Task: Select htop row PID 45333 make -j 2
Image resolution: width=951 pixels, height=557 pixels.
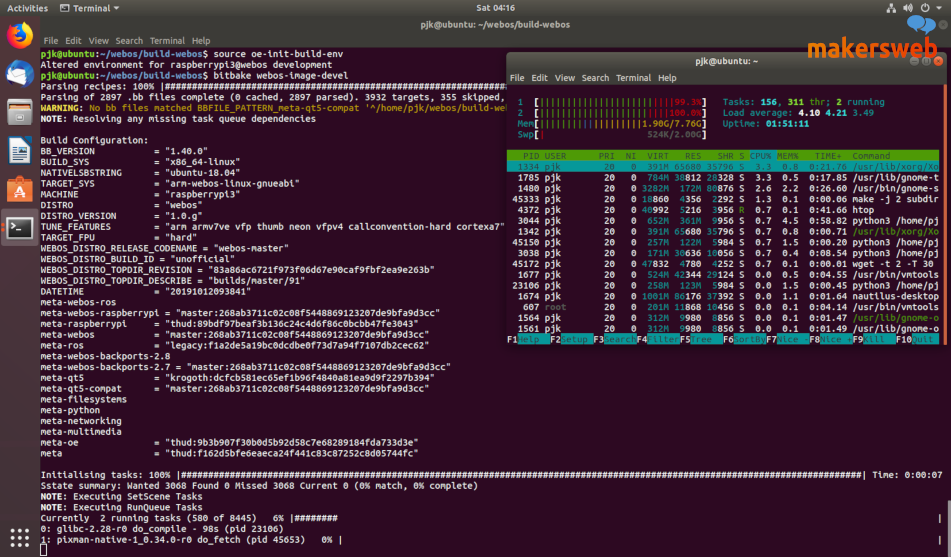Action: point(723,199)
